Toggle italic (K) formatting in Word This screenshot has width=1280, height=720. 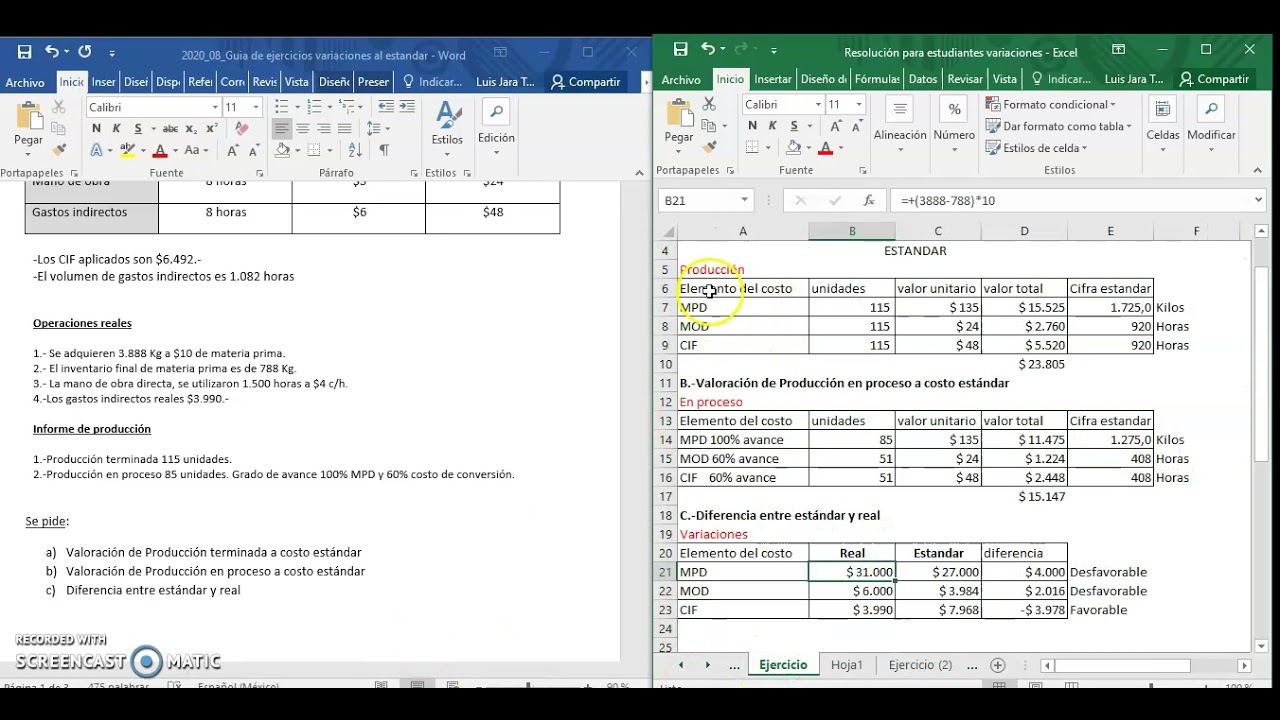116,128
